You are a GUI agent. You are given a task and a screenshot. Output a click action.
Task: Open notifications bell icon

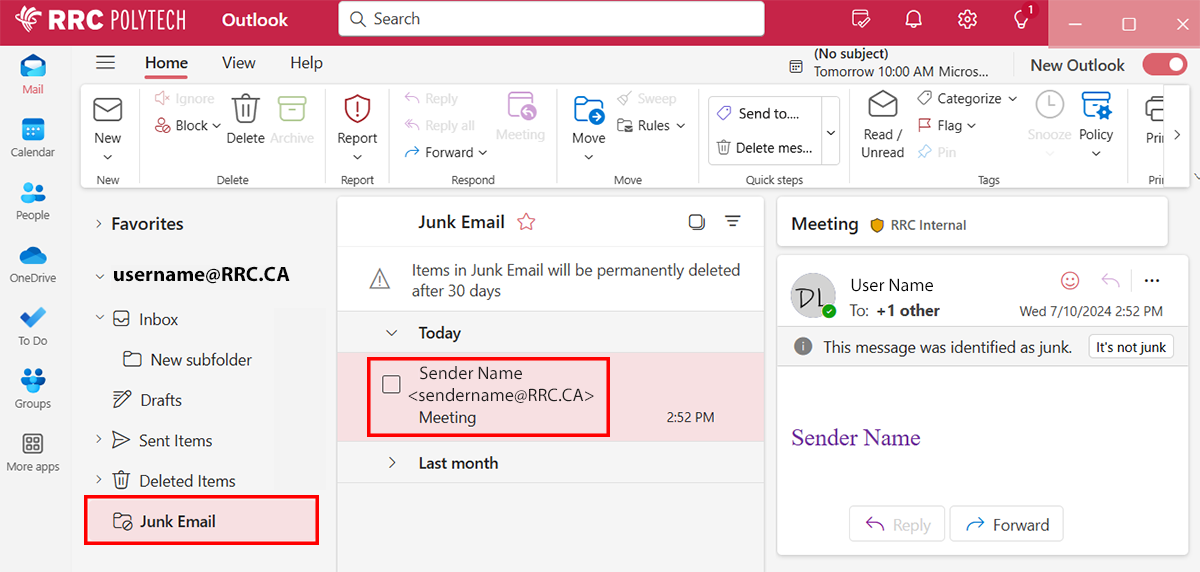913,19
